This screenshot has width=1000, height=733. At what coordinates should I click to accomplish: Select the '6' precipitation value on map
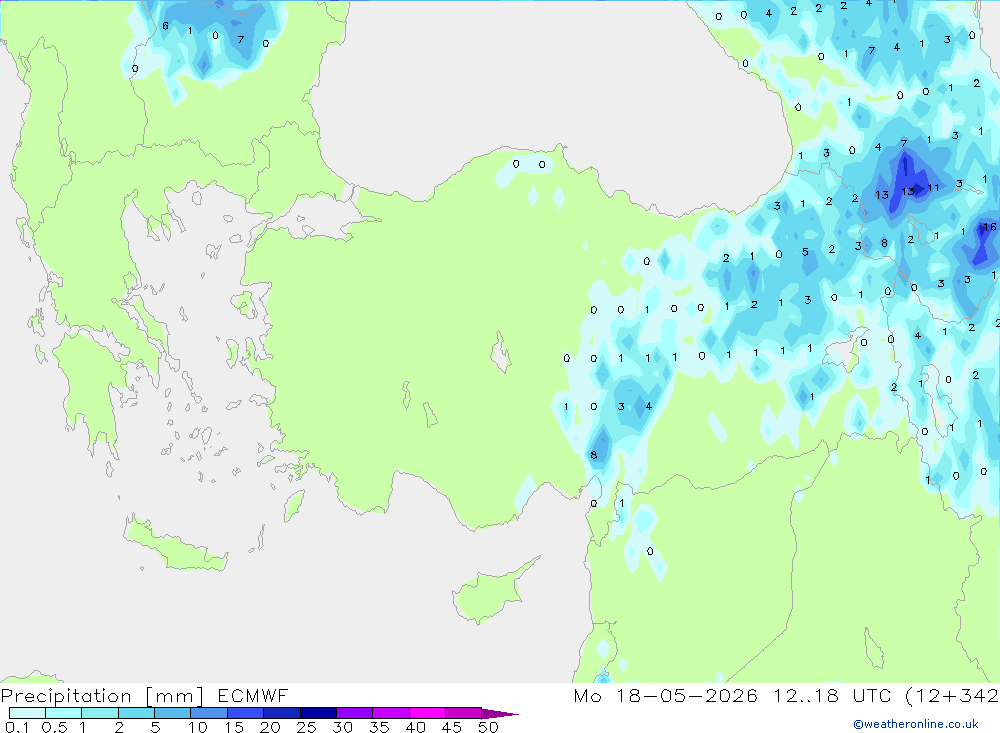click(165, 26)
